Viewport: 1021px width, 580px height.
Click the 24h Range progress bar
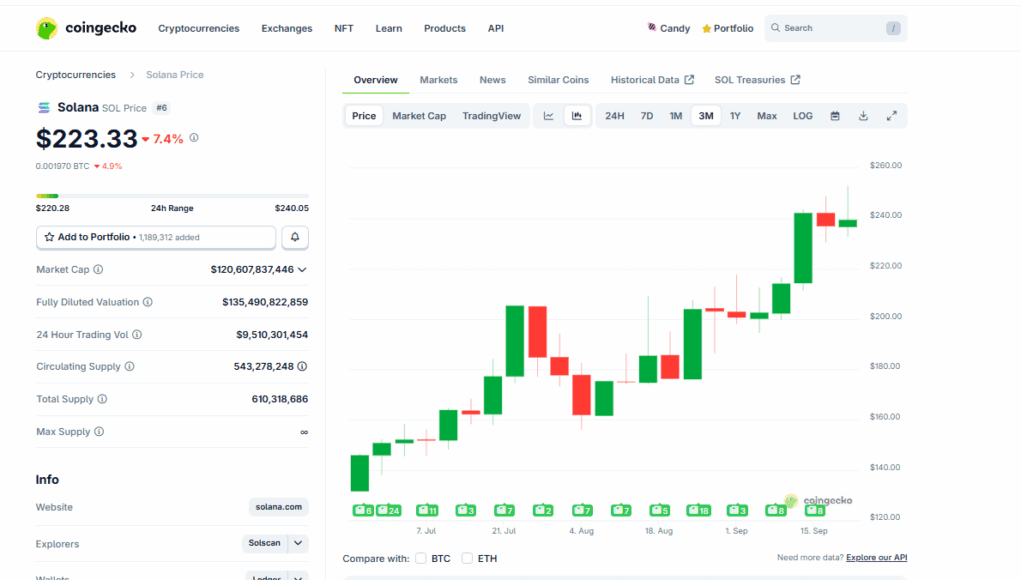[x=172, y=196]
